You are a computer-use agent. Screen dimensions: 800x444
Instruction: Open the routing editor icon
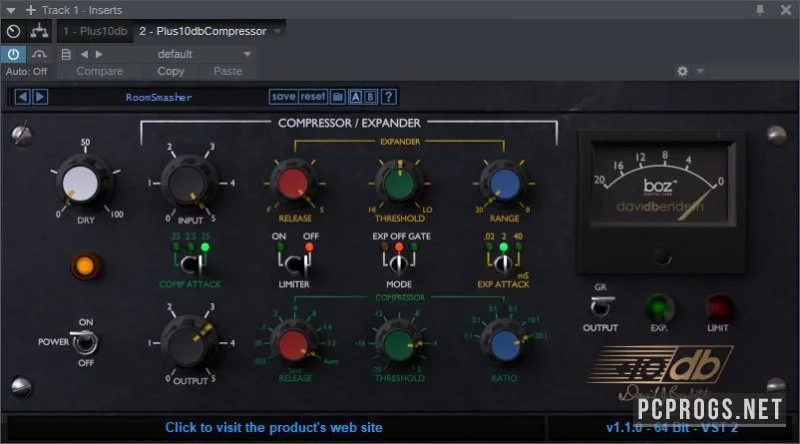coord(39,31)
